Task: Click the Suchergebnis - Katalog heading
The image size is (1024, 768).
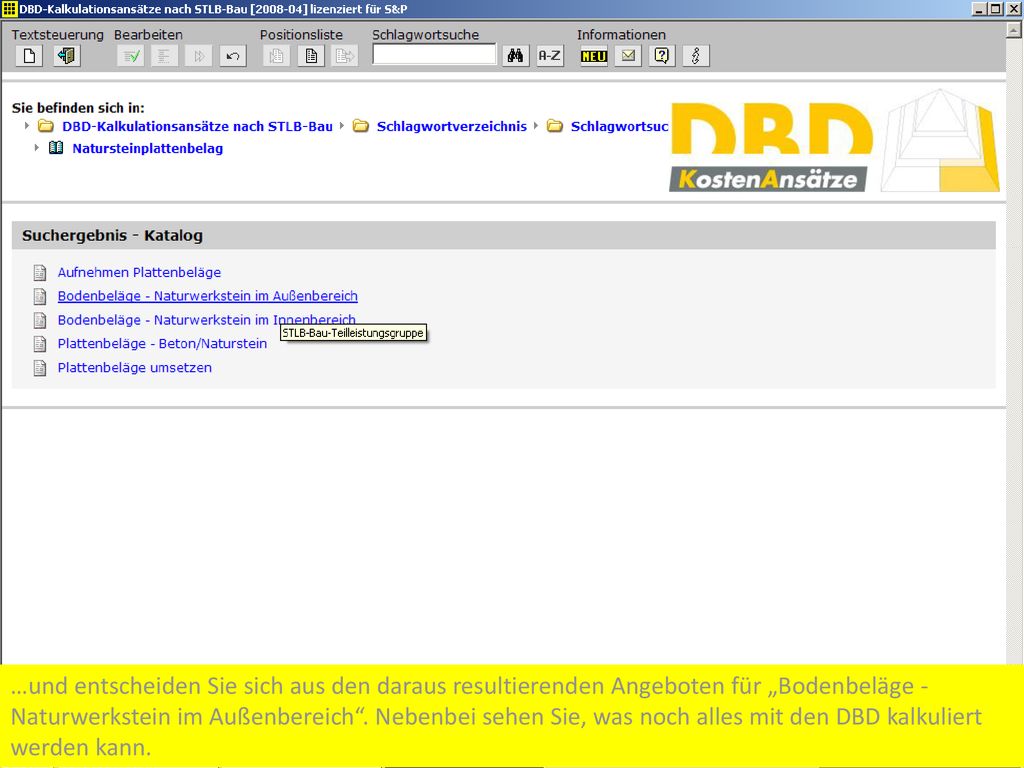Action: 112,236
